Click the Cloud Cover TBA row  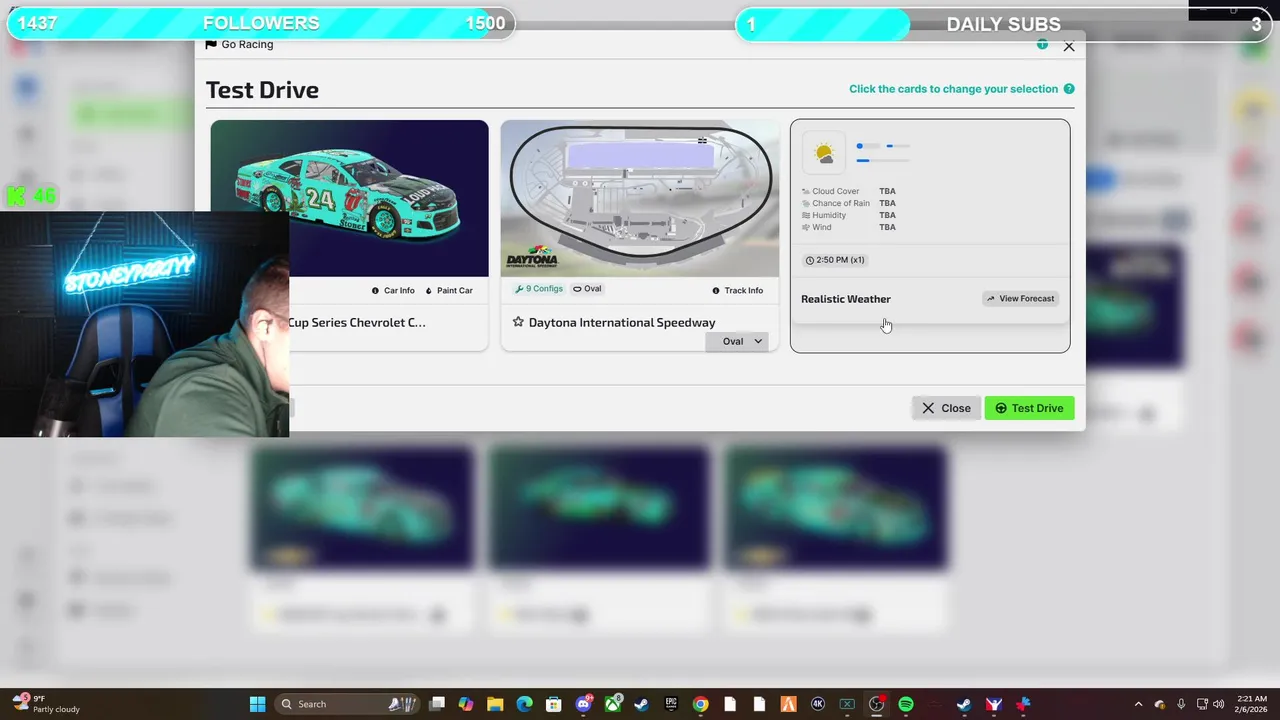click(x=849, y=191)
